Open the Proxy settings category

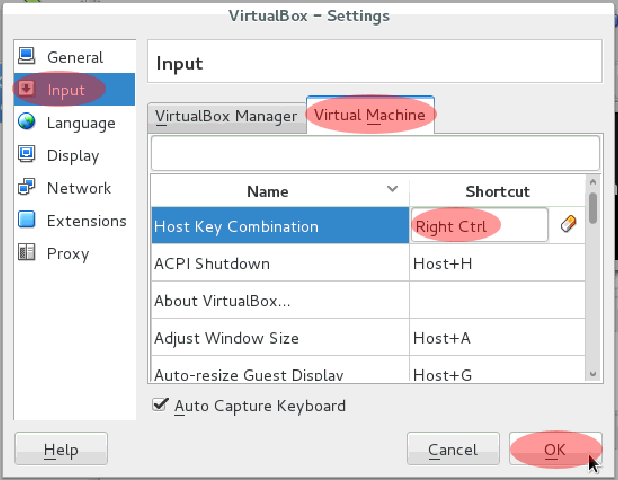[74, 253]
